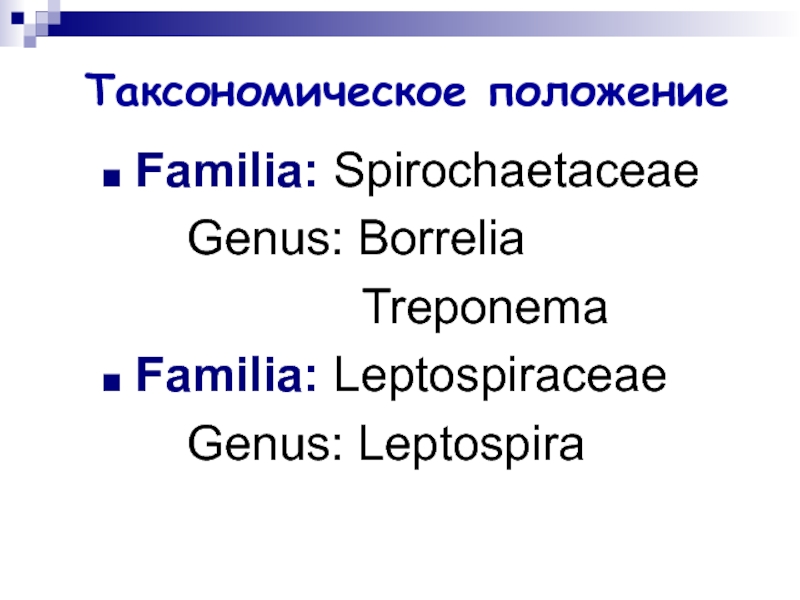
Task: Click 'Genus:' label before Borrelia
Action: (x=265, y=238)
